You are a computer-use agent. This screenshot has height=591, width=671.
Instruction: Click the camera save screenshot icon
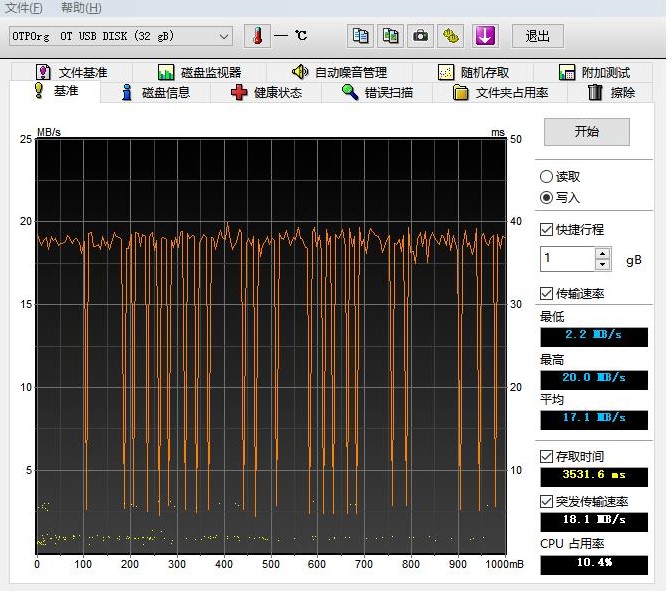pyautogui.click(x=421, y=36)
